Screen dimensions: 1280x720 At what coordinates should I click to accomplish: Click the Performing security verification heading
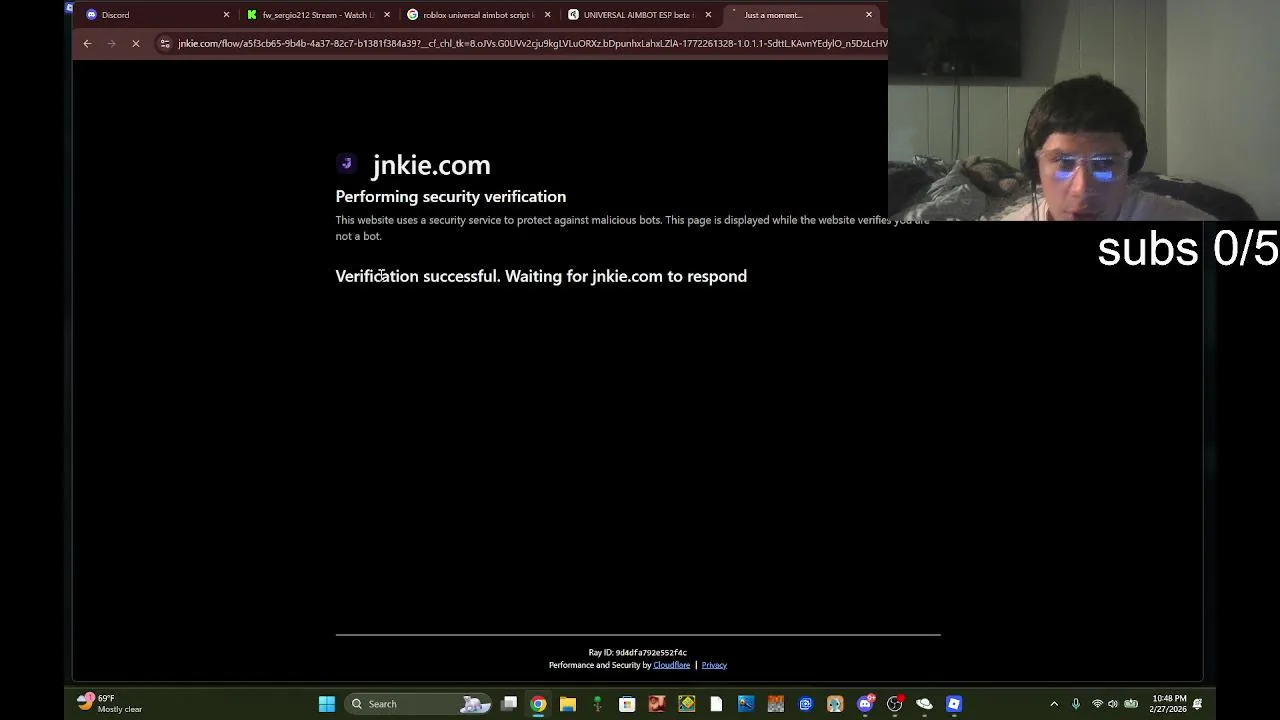pyautogui.click(x=451, y=197)
